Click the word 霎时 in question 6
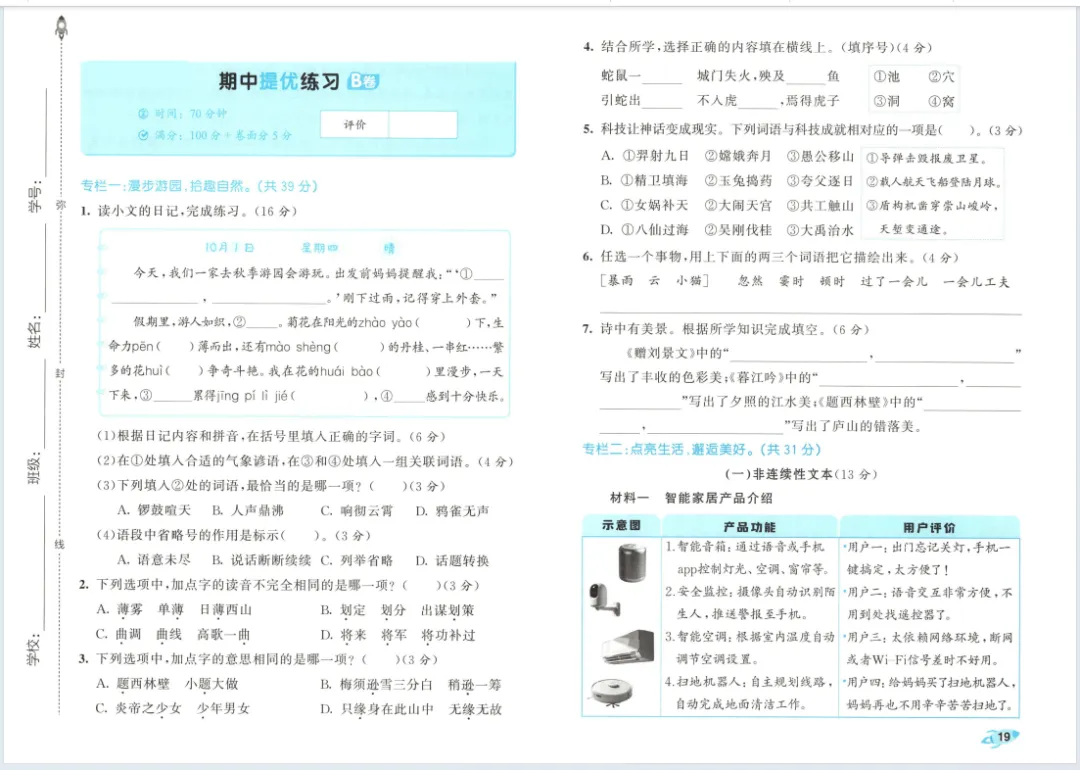Viewport: 1080px width, 770px height. (791, 281)
